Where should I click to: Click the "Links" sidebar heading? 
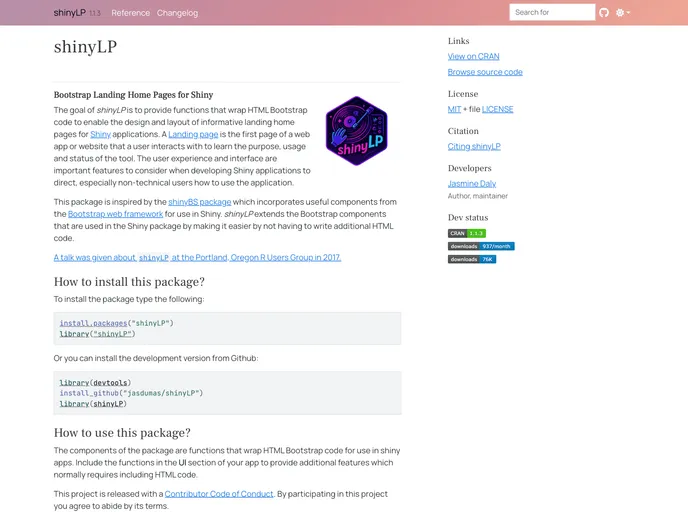click(x=459, y=41)
